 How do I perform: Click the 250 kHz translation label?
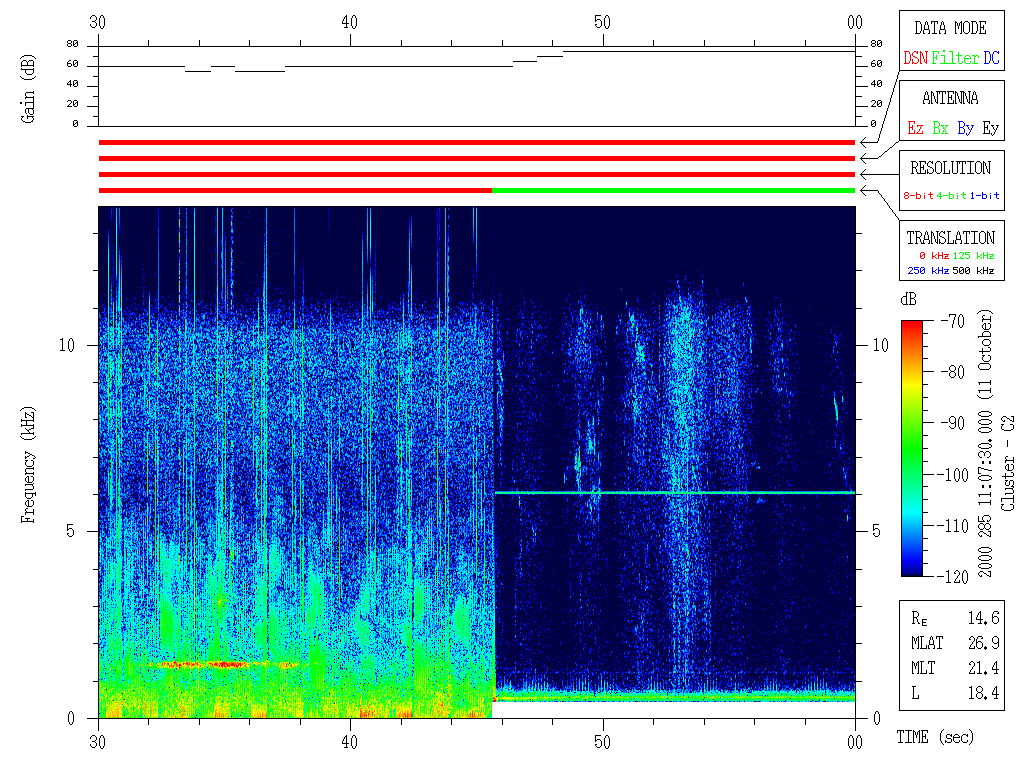(x=926, y=271)
